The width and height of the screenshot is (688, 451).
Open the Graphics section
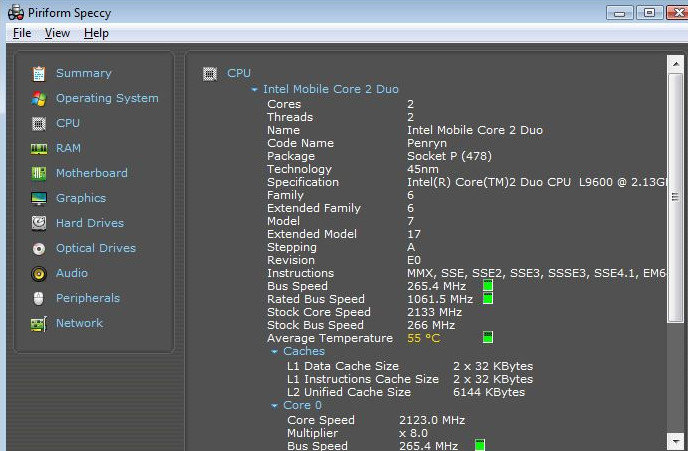81,198
